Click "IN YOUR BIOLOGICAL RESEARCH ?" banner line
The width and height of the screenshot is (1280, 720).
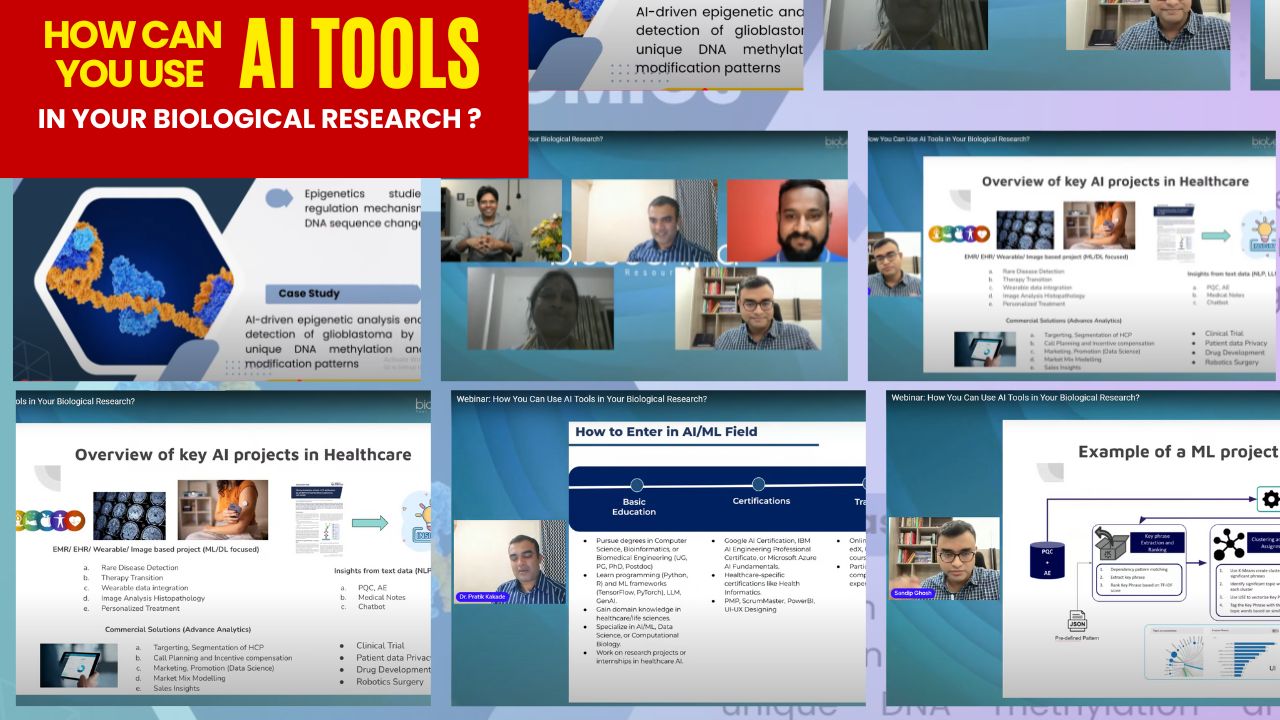tap(259, 118)
